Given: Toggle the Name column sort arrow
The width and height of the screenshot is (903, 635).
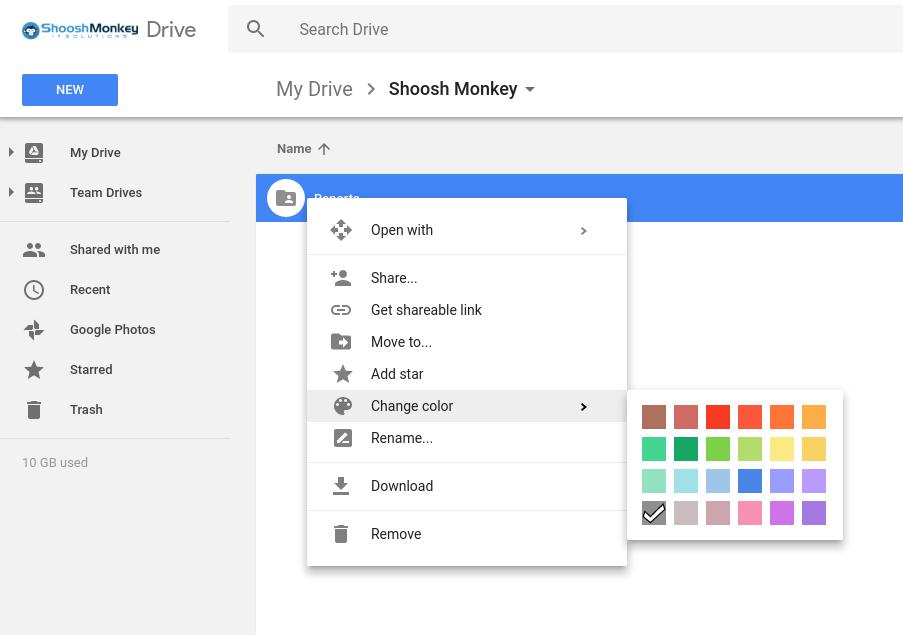Looking at the screenshot, I should pos(324,149).
